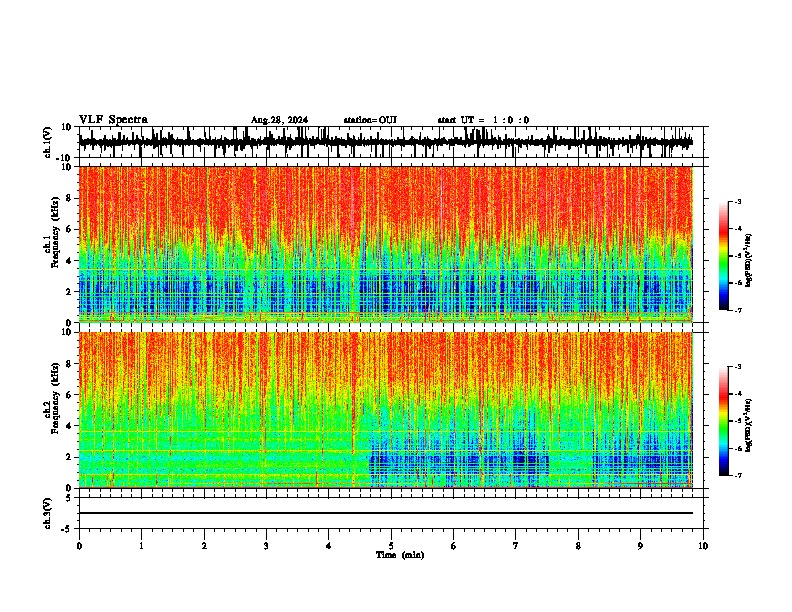Click the time axis tick "6"
Viewport: 792px width, 612px height.
454,546
